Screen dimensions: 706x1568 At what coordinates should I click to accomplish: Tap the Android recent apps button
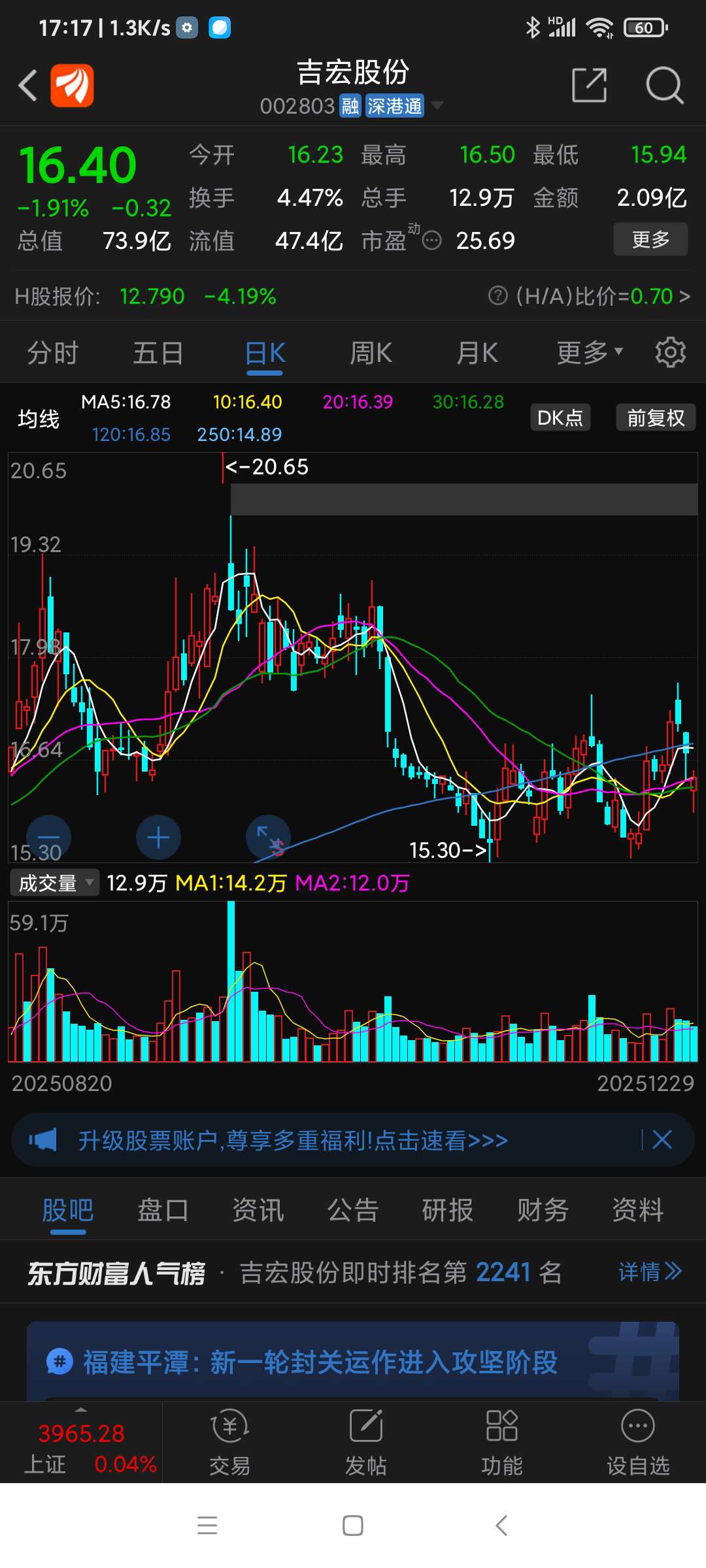(x=207, y=1526)
